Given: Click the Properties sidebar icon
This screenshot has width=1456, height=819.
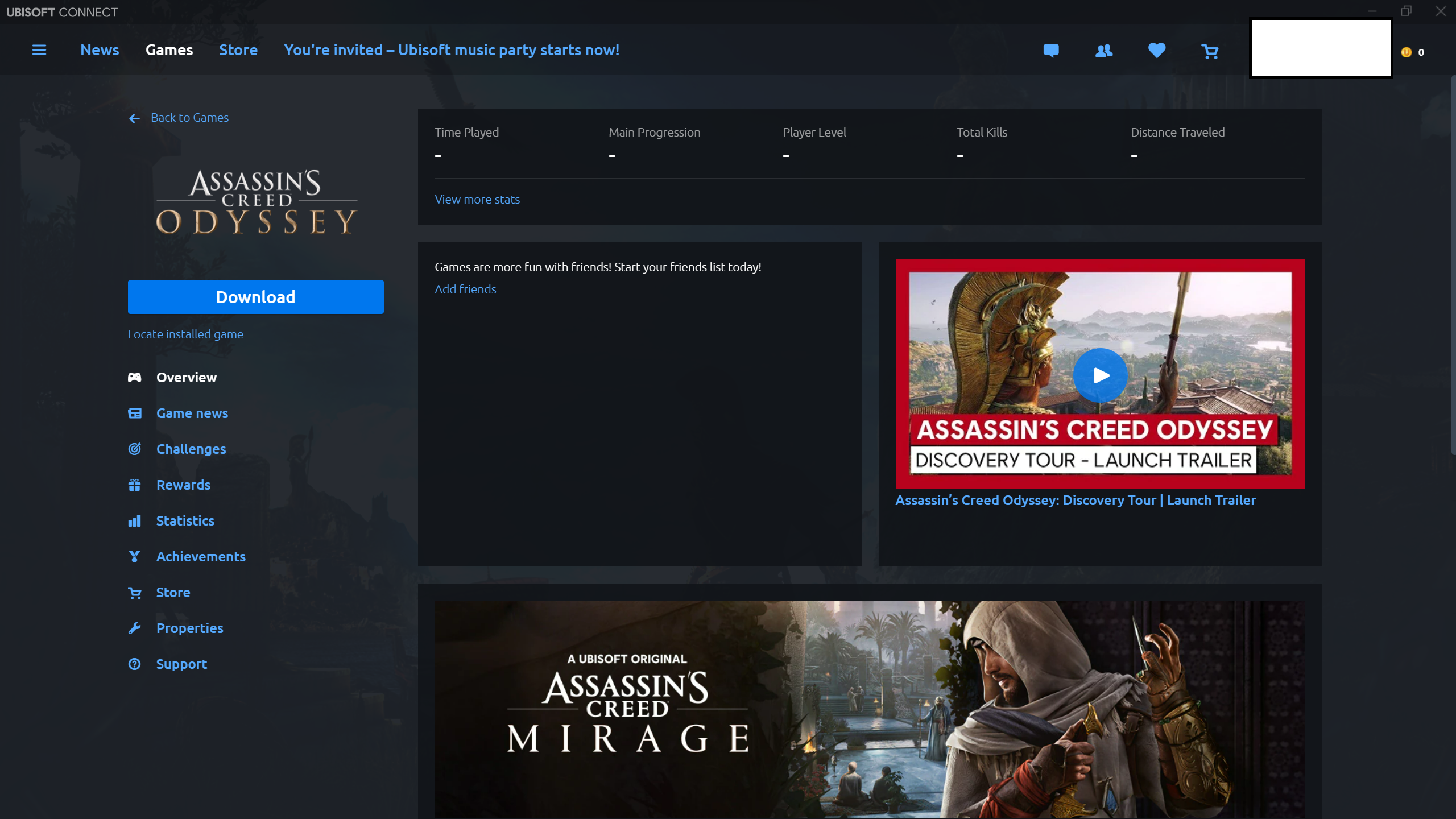Looking at the screenshot, I should [x=135, y=627].
